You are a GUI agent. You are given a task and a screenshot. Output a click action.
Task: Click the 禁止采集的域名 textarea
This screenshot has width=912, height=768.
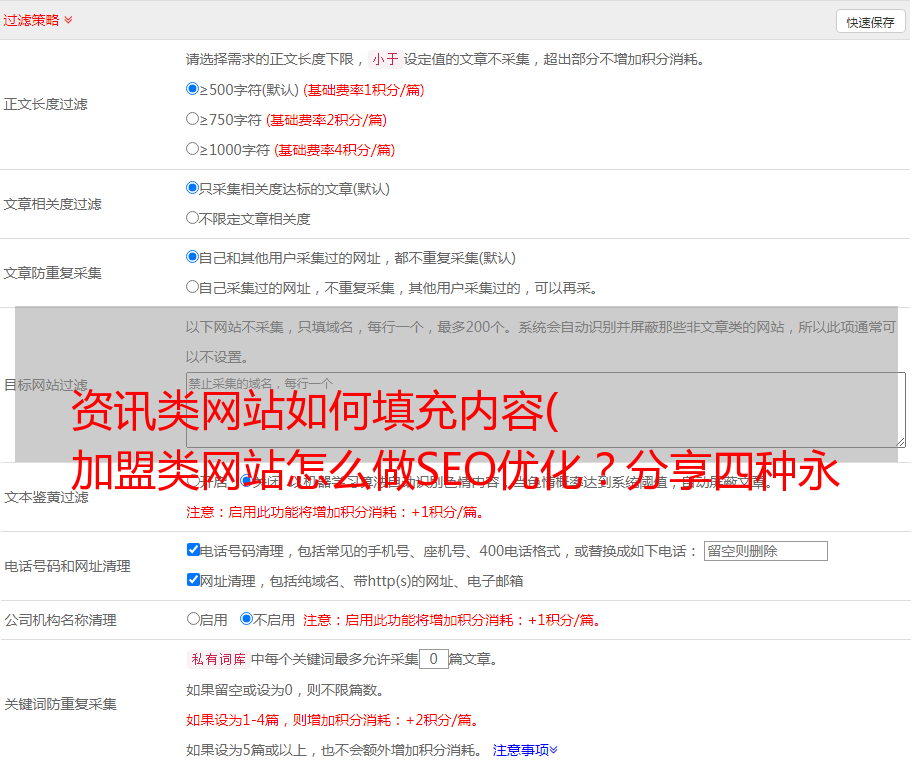tap(546, 410)
